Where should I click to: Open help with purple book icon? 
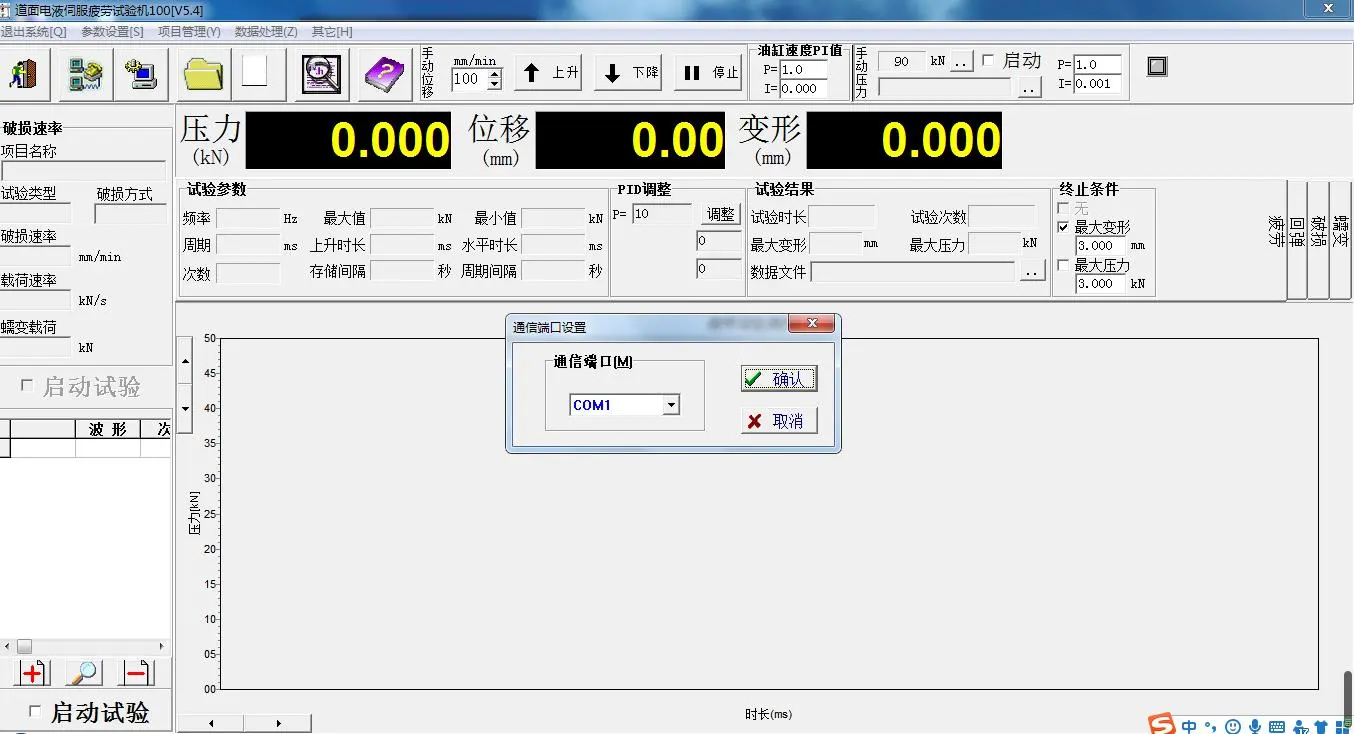[385, 74]
